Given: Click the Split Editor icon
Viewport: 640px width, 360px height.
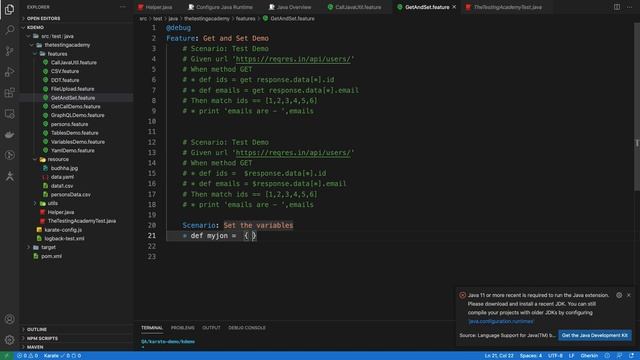Looking at the screenshot, I should (617, 7).
